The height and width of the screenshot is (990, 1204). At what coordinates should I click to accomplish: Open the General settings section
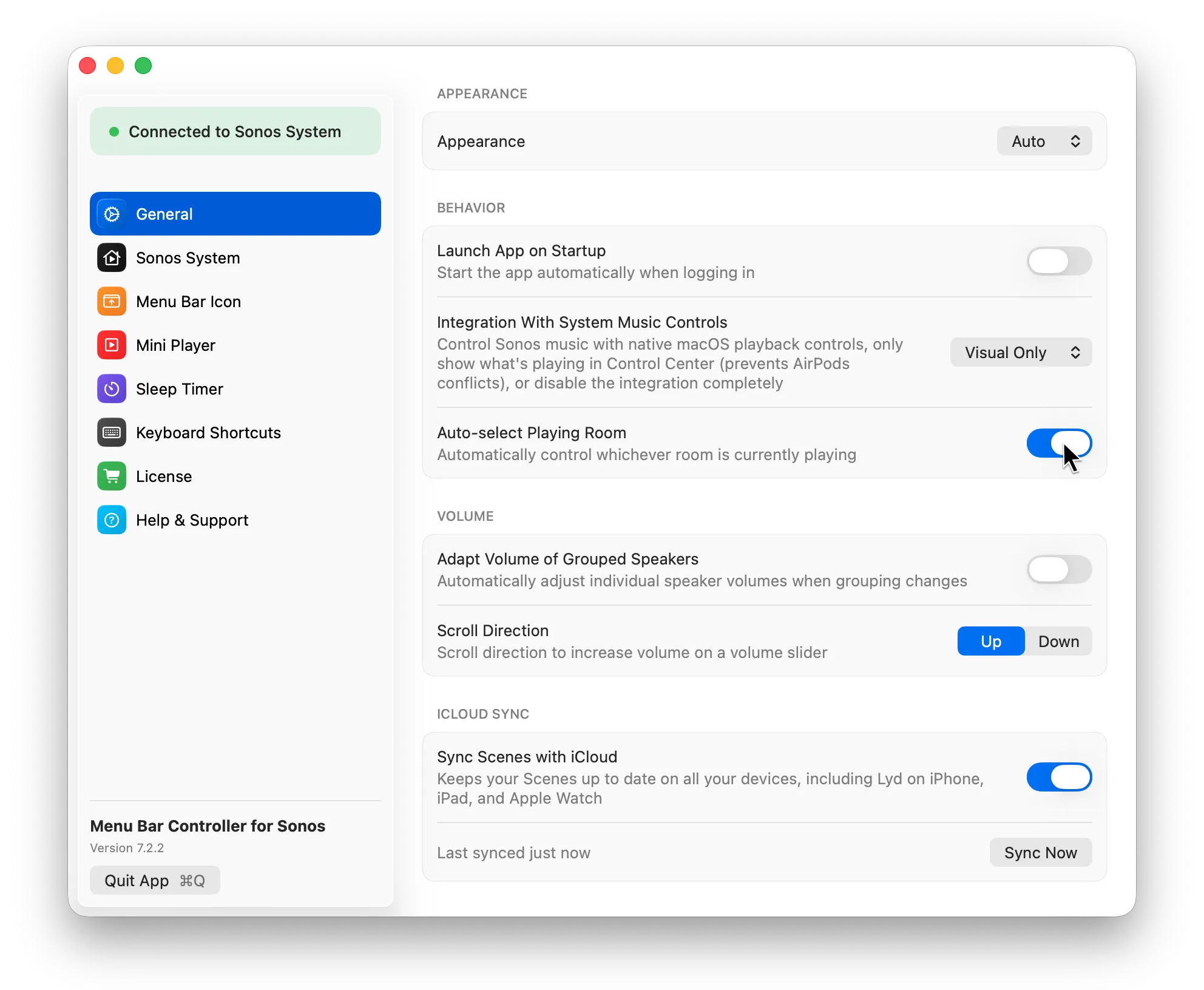235,214
